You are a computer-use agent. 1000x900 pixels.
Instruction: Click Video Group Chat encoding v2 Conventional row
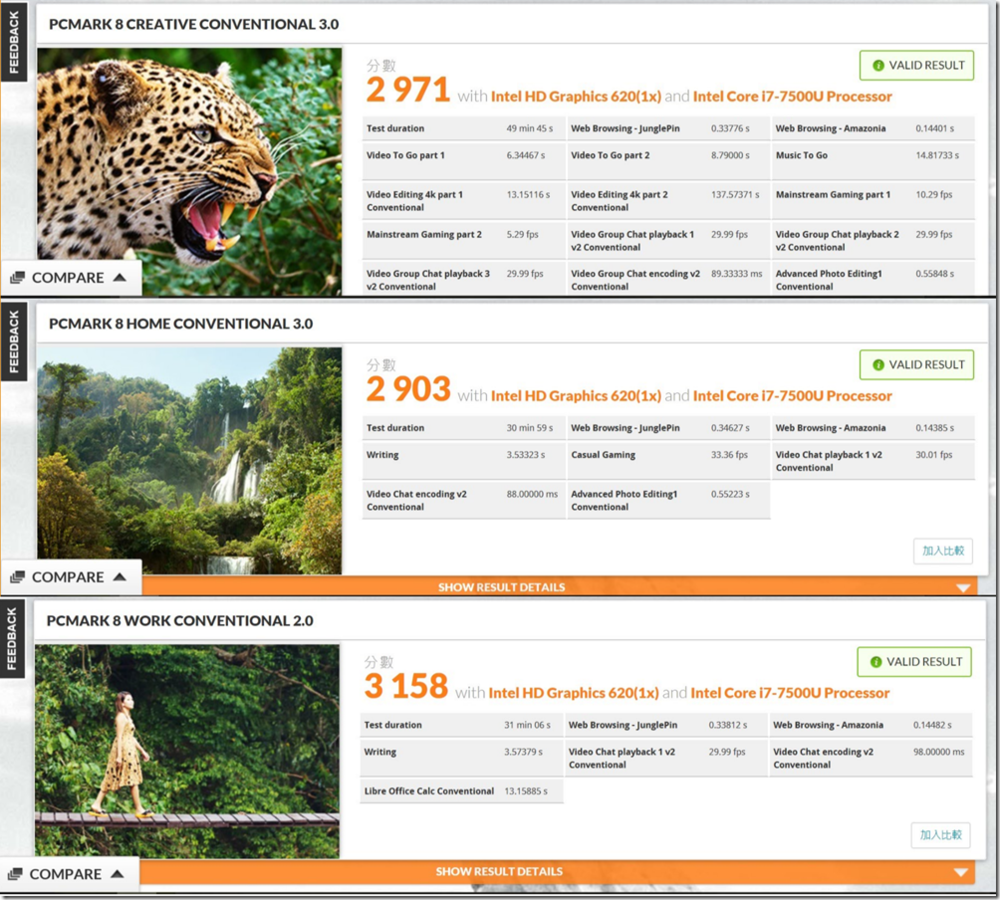click(x=668, y=278)
